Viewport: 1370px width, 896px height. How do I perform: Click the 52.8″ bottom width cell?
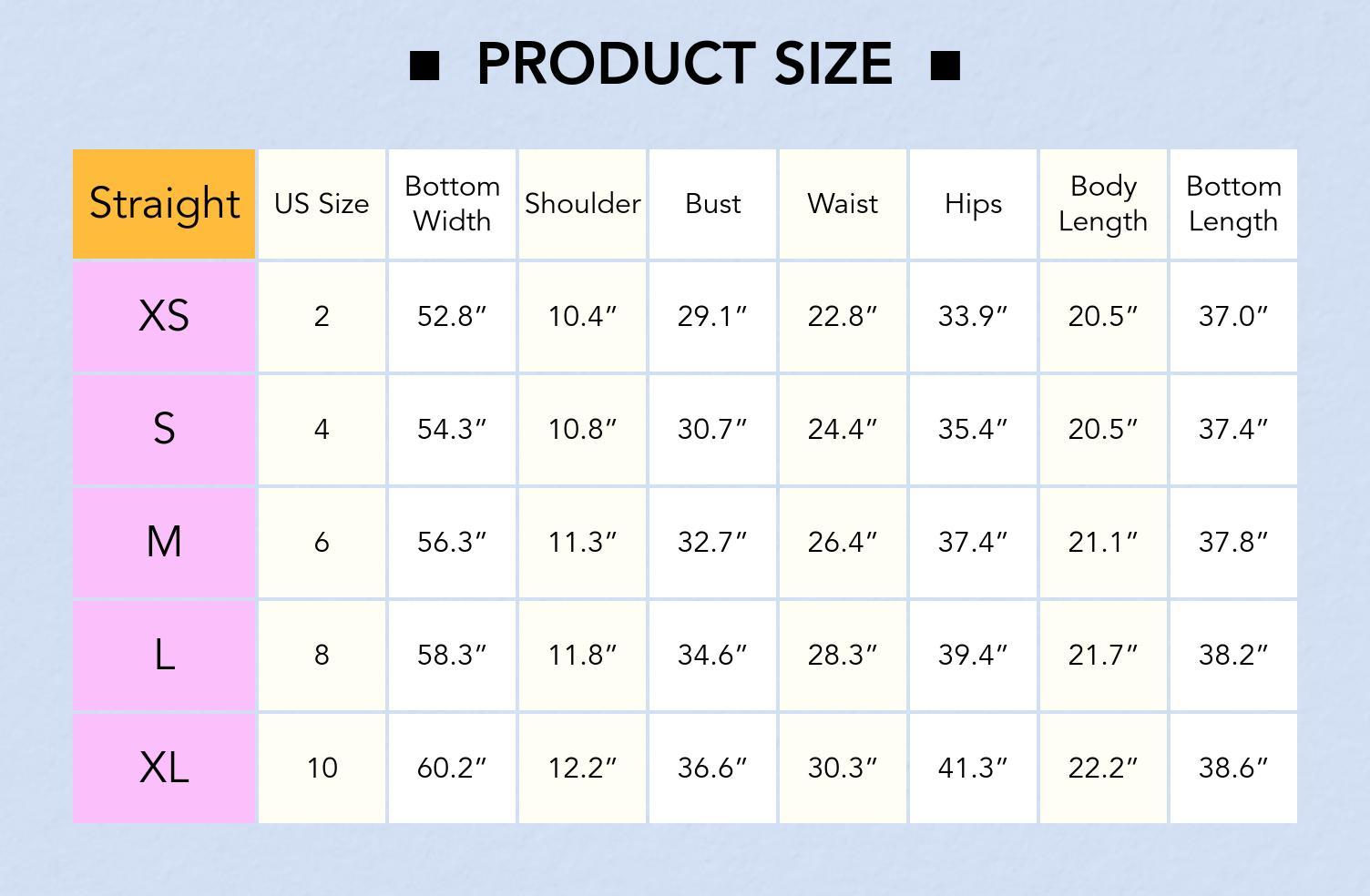[x=452, y=316]
